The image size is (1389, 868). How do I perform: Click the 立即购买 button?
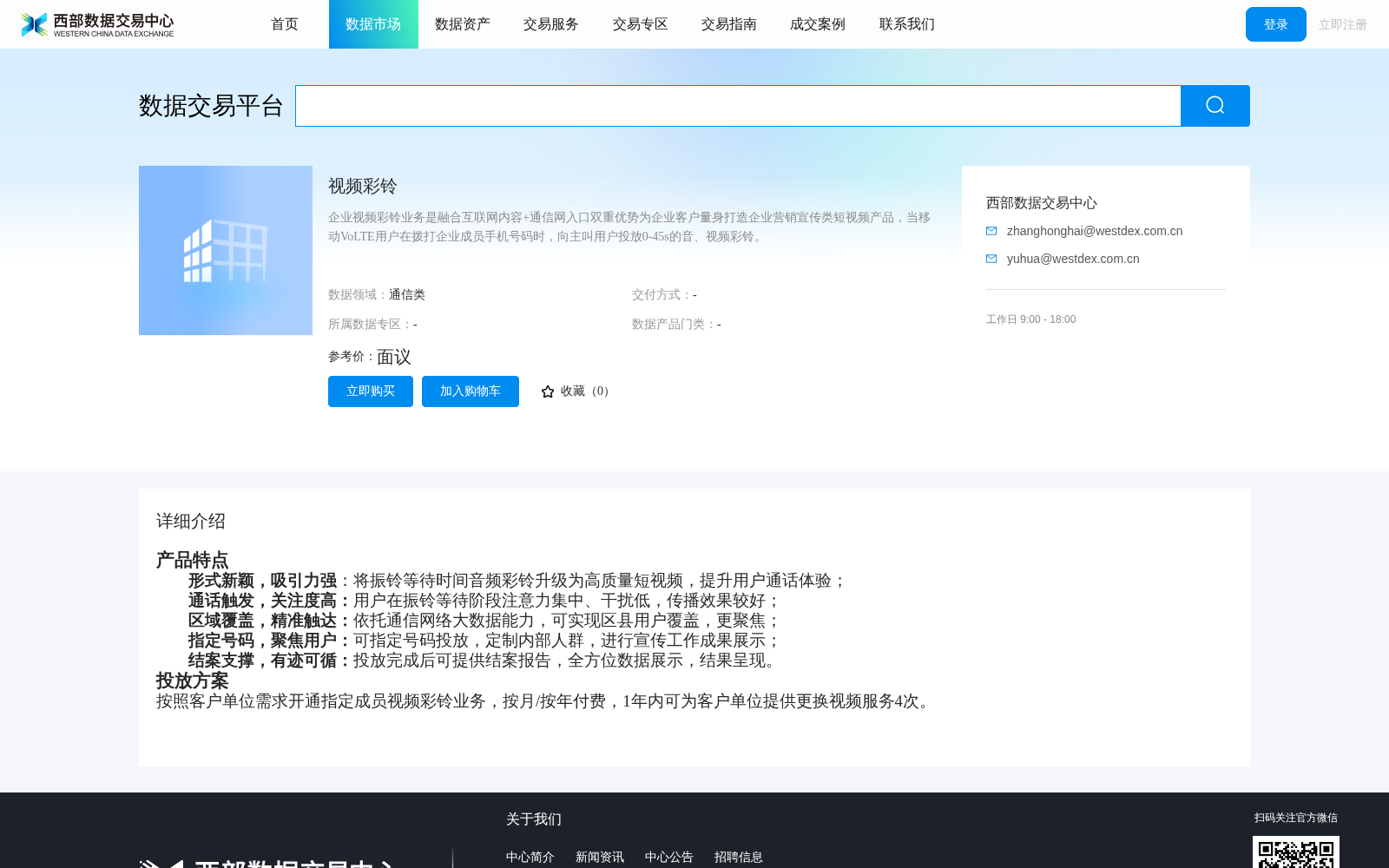pyautogui.click(x=371, y=391)
